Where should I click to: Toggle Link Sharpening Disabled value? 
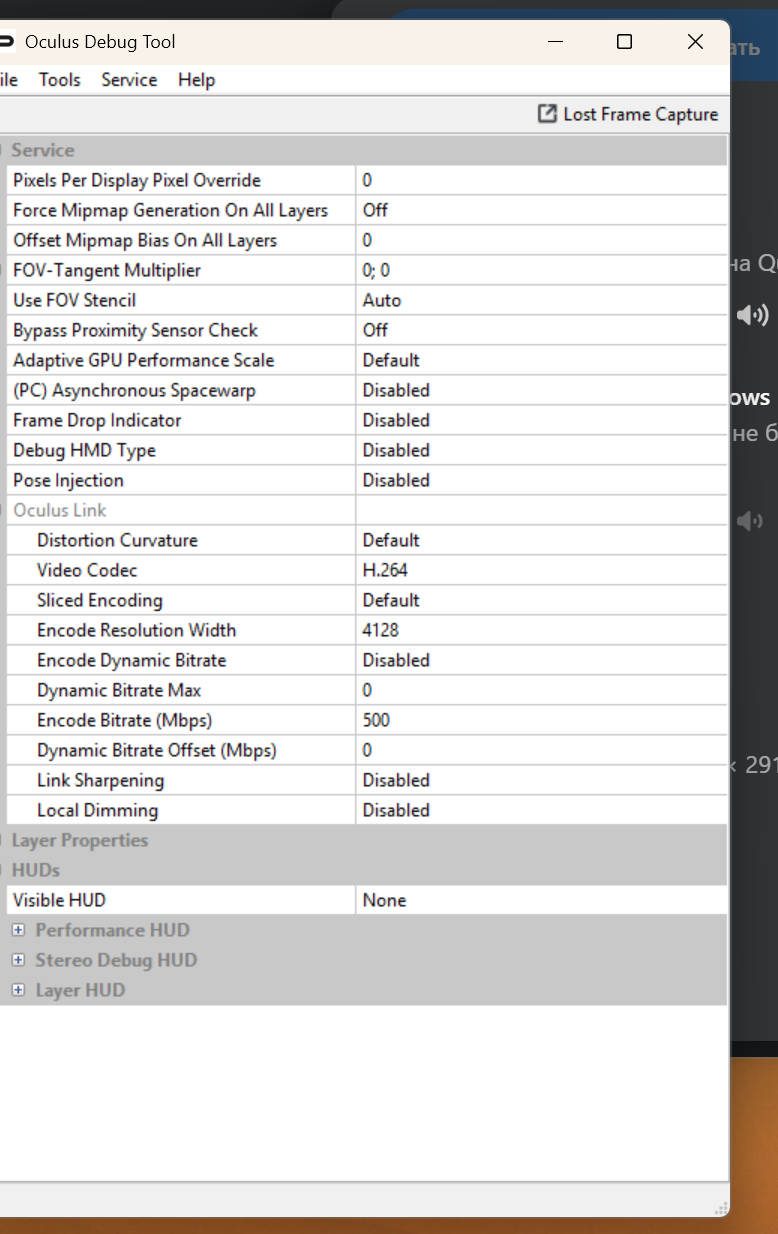pyautogui.click(x=541, y=780)
